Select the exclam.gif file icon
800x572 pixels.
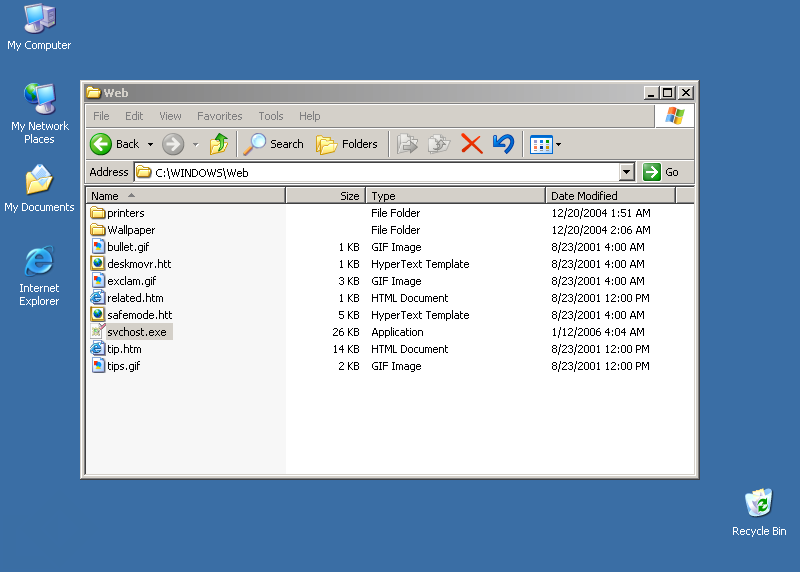pyautogui.click(x=98, y=280)
